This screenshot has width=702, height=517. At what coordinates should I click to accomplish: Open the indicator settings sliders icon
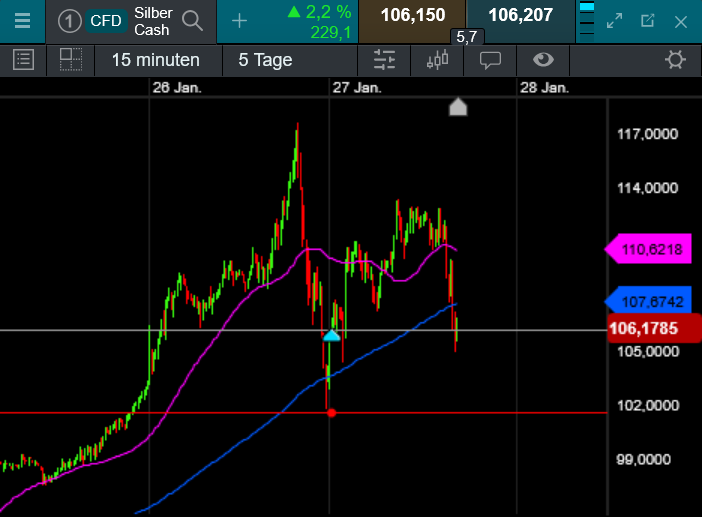(384, 60)
